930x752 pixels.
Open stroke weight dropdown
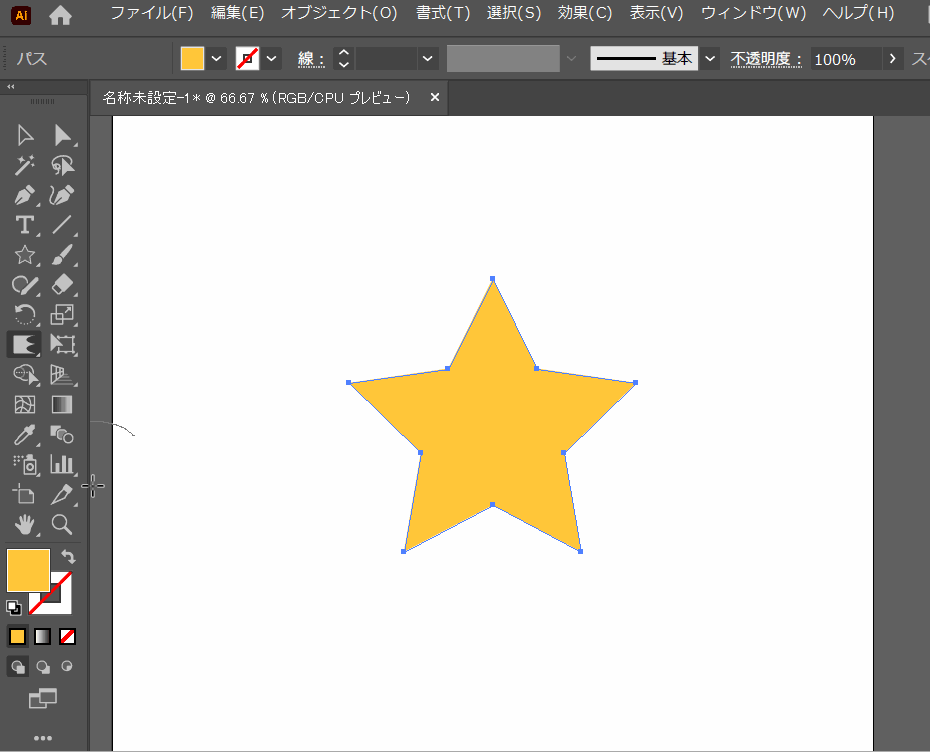(427, 59)
